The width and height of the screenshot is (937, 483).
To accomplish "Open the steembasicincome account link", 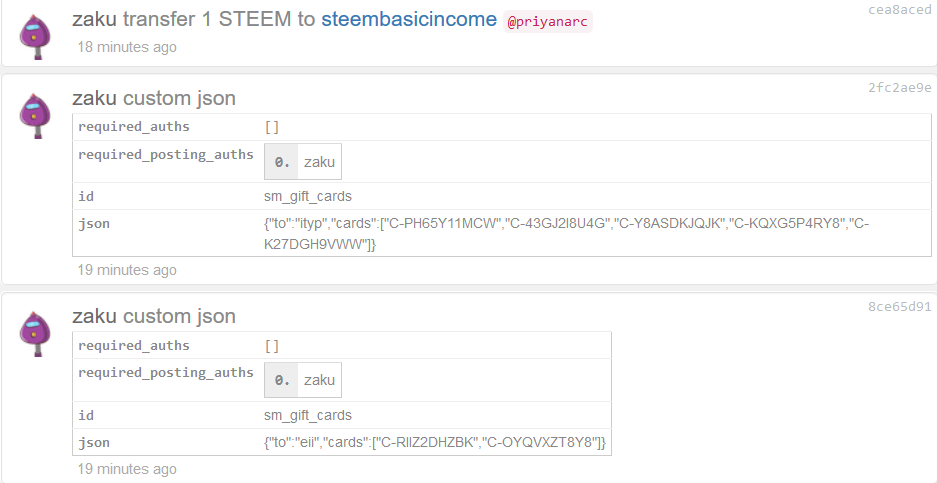I will point(409,19).
